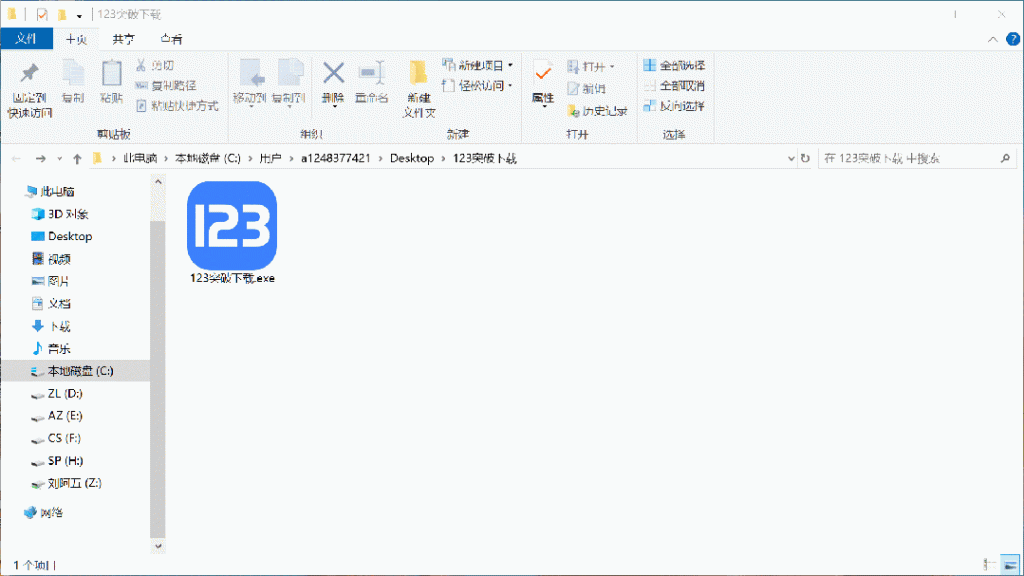Select This PC in the navigation pane

pyautogui.click(x=57, y=191)
